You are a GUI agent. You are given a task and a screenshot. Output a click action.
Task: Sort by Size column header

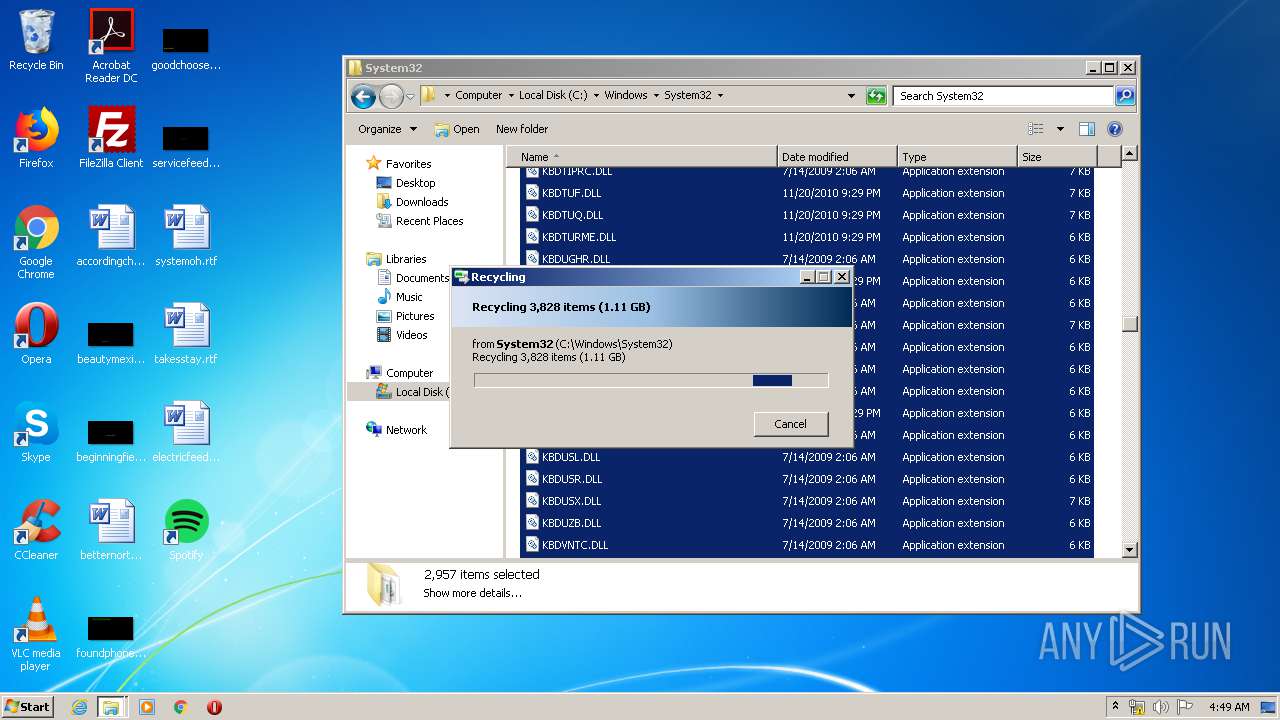pos(1057,157)
